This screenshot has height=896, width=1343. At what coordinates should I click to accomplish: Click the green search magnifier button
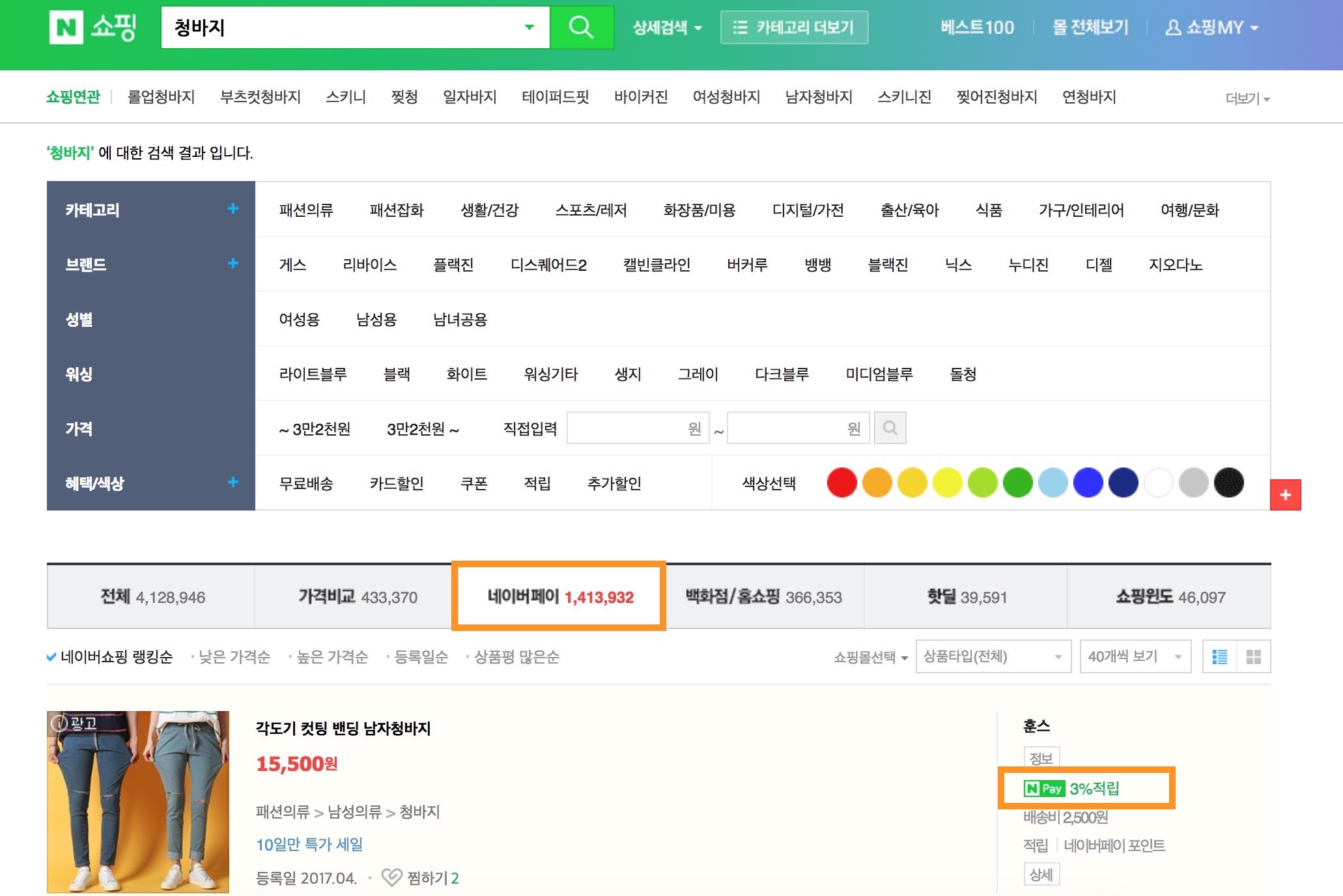tap(581, 27)
